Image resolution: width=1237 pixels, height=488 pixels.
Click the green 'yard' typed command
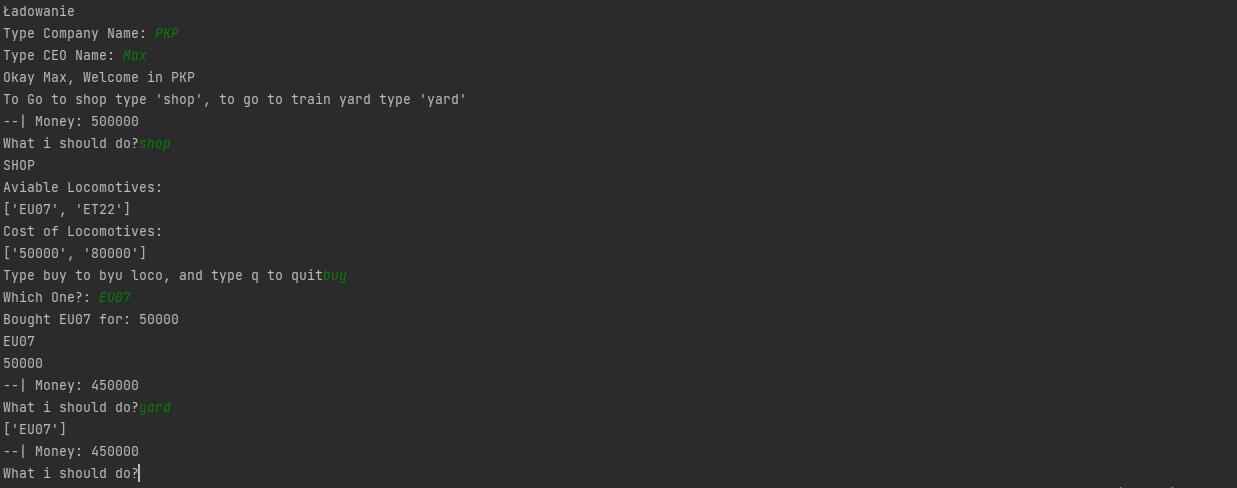click(155, 407)
